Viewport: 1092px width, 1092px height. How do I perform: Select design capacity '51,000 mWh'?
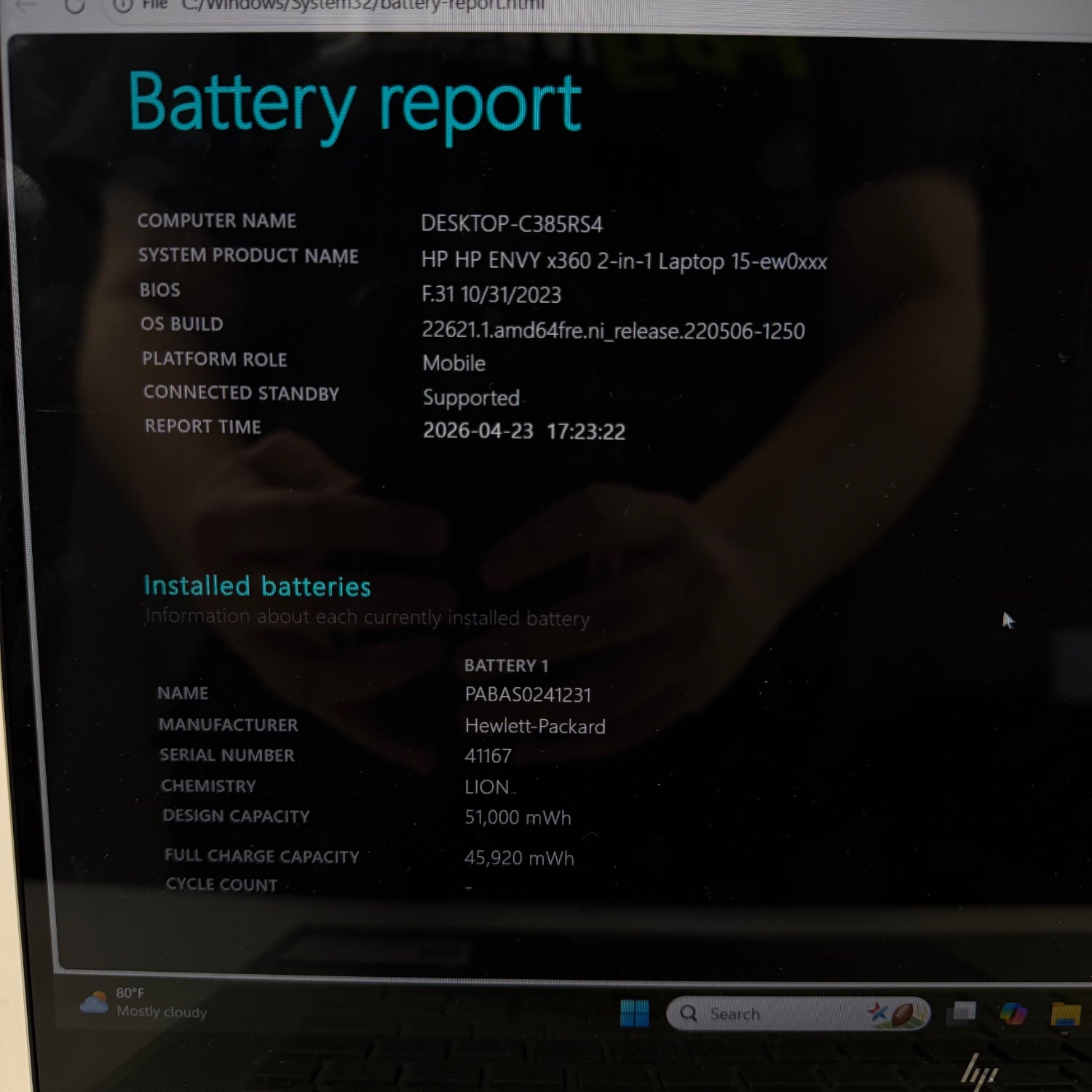(x=518, y=818)
